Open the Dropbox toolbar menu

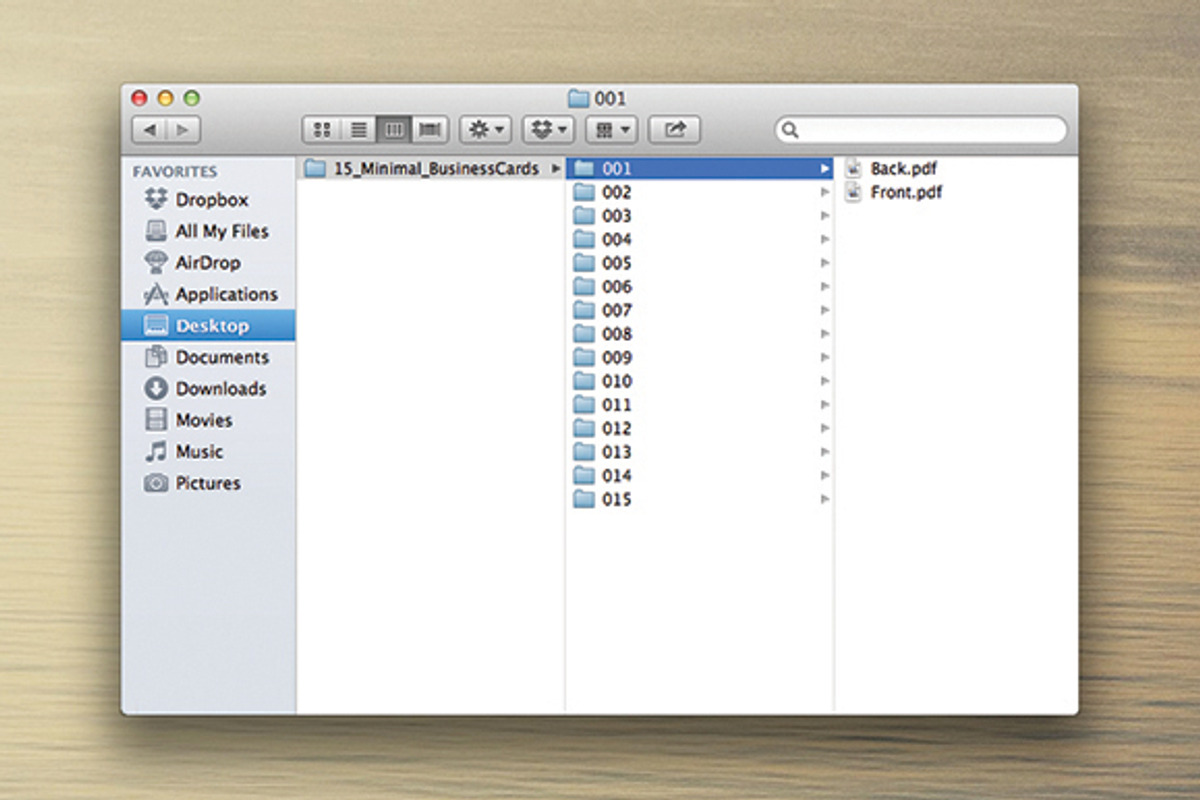(x=548, y=130)
